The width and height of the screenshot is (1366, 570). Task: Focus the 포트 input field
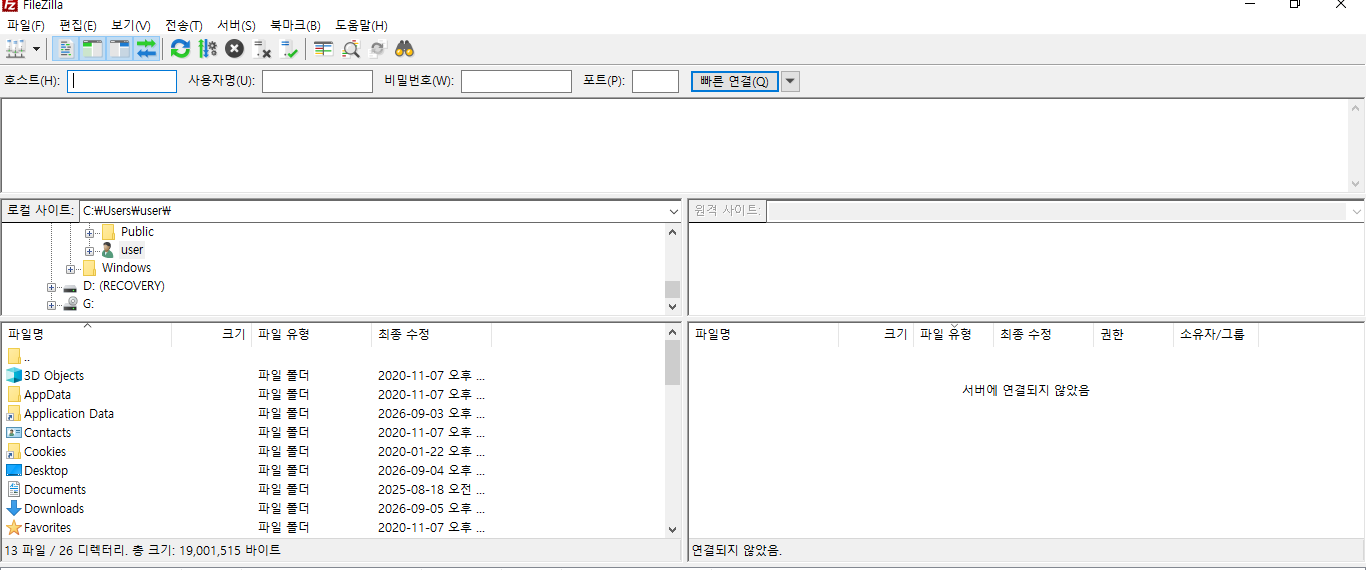coord(656,81)
